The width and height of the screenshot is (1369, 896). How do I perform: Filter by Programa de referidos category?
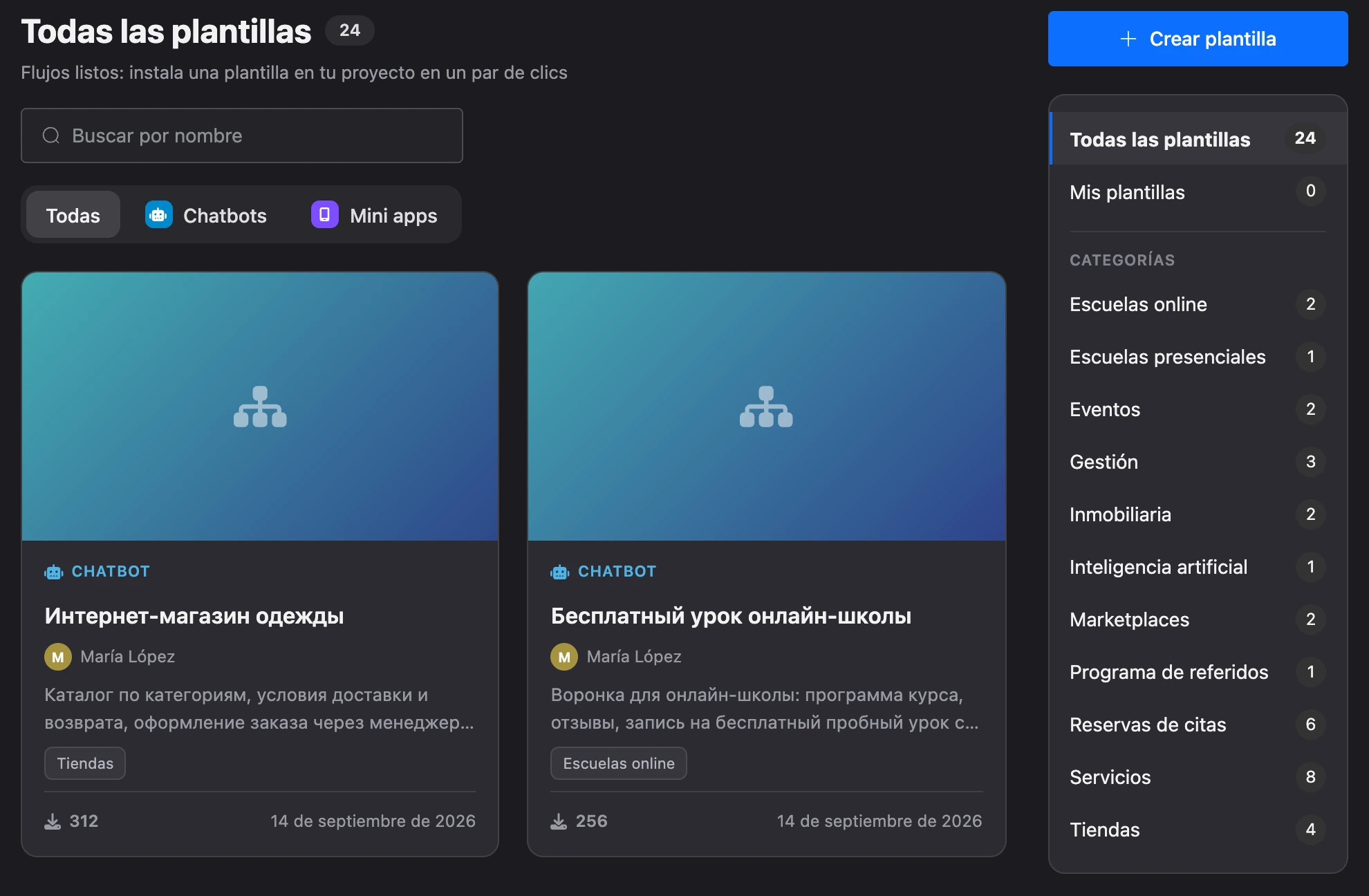coord(1198,672)
